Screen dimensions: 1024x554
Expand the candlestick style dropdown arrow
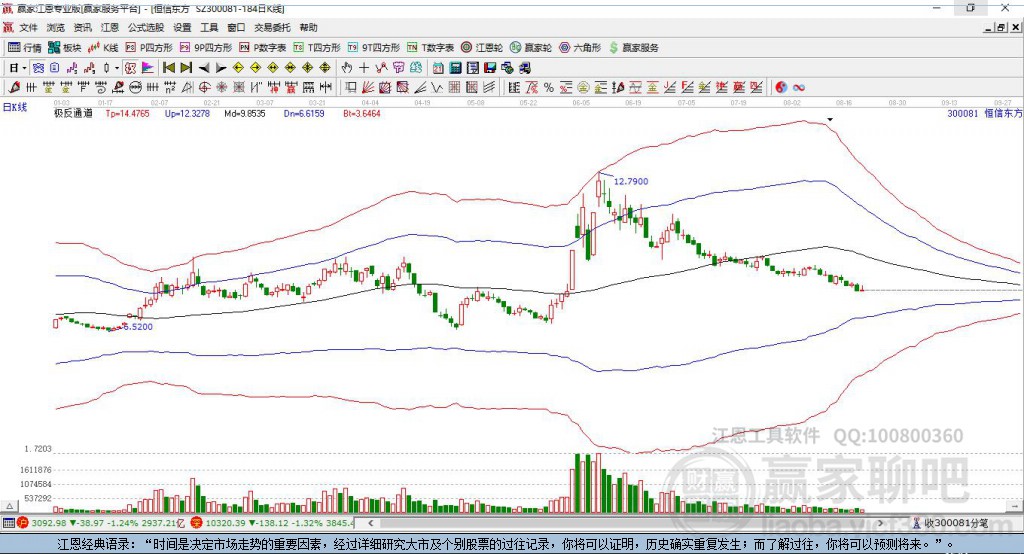(117, 68)
